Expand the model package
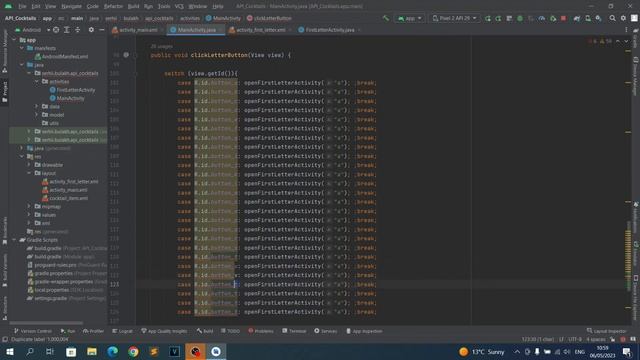Viewport: 640px width, 360px height. click(x=37, y=115)
